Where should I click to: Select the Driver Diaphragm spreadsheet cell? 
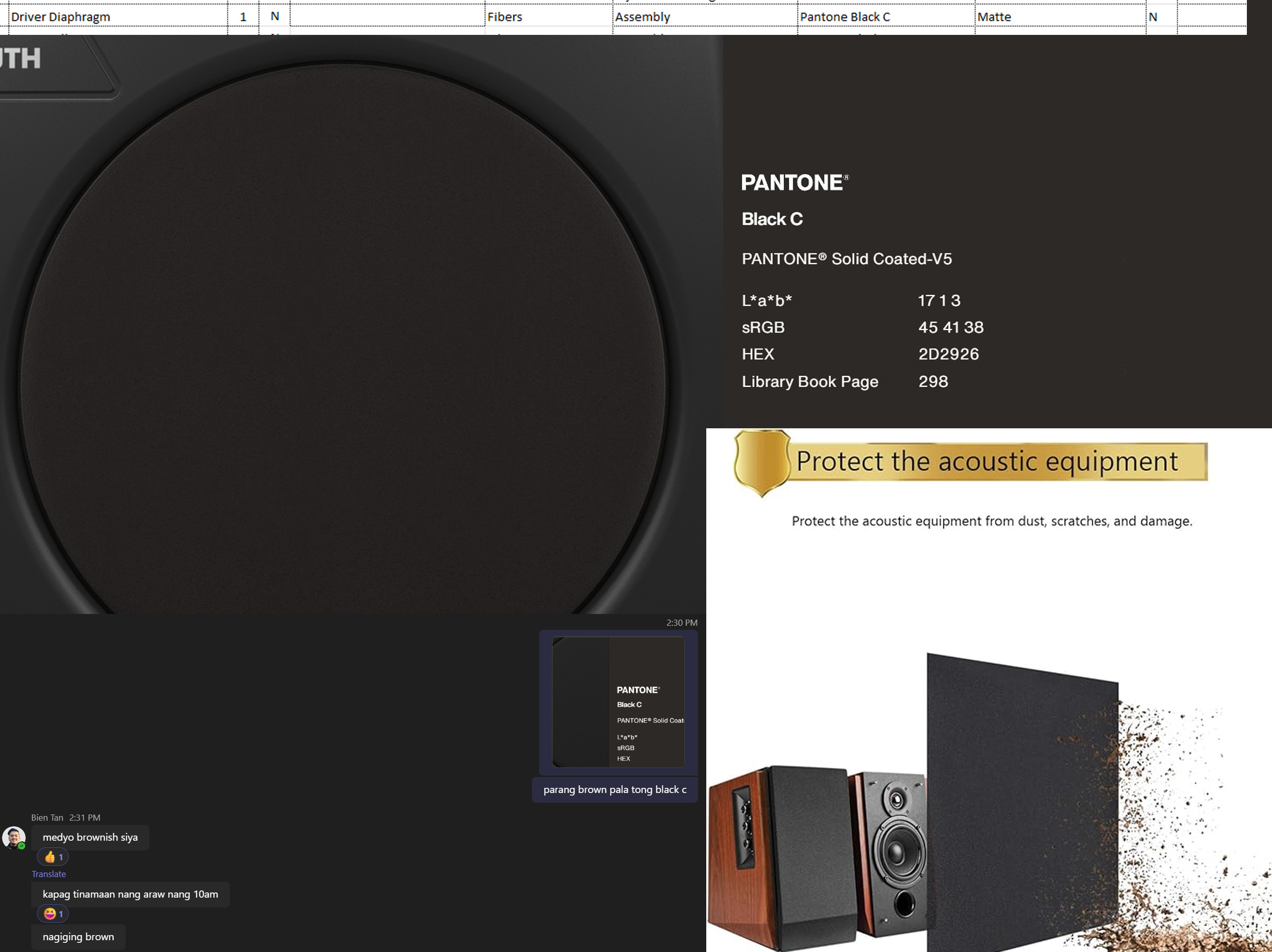[118, 17]
